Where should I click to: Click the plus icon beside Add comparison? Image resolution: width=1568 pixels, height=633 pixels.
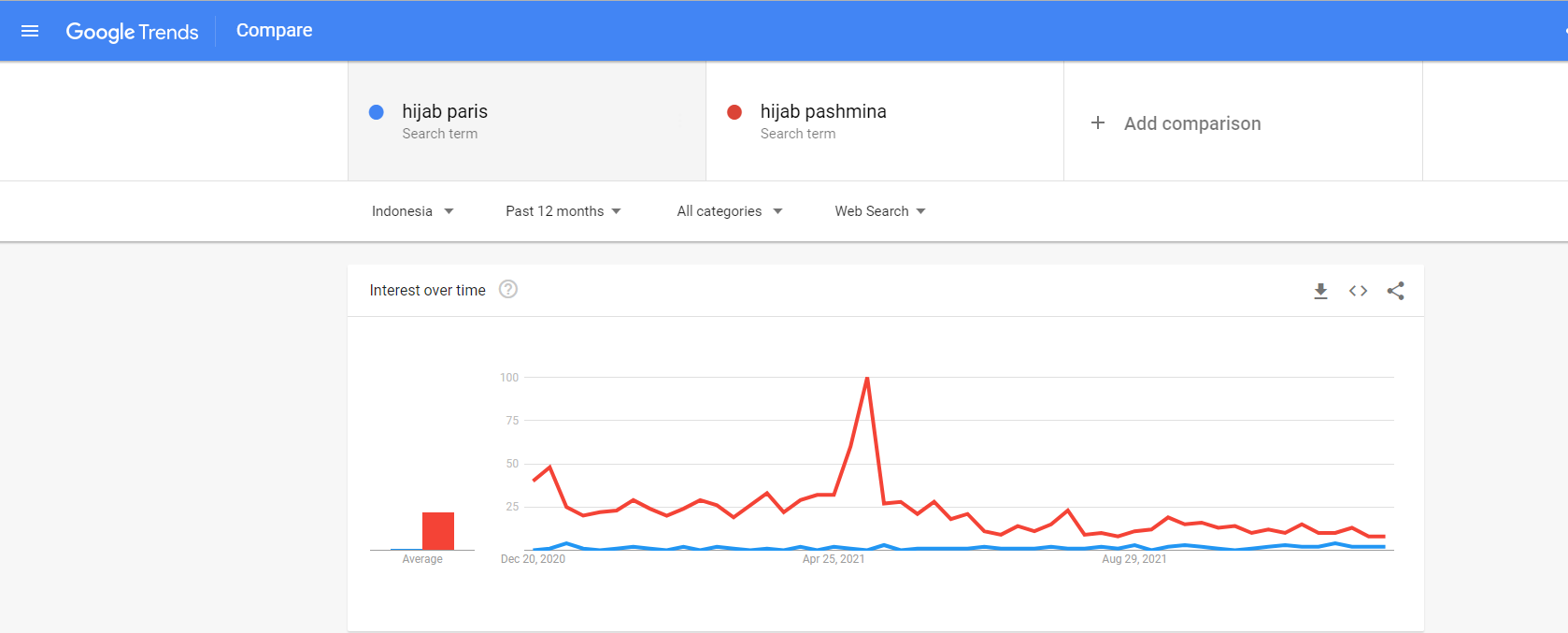click(1098, 123)
